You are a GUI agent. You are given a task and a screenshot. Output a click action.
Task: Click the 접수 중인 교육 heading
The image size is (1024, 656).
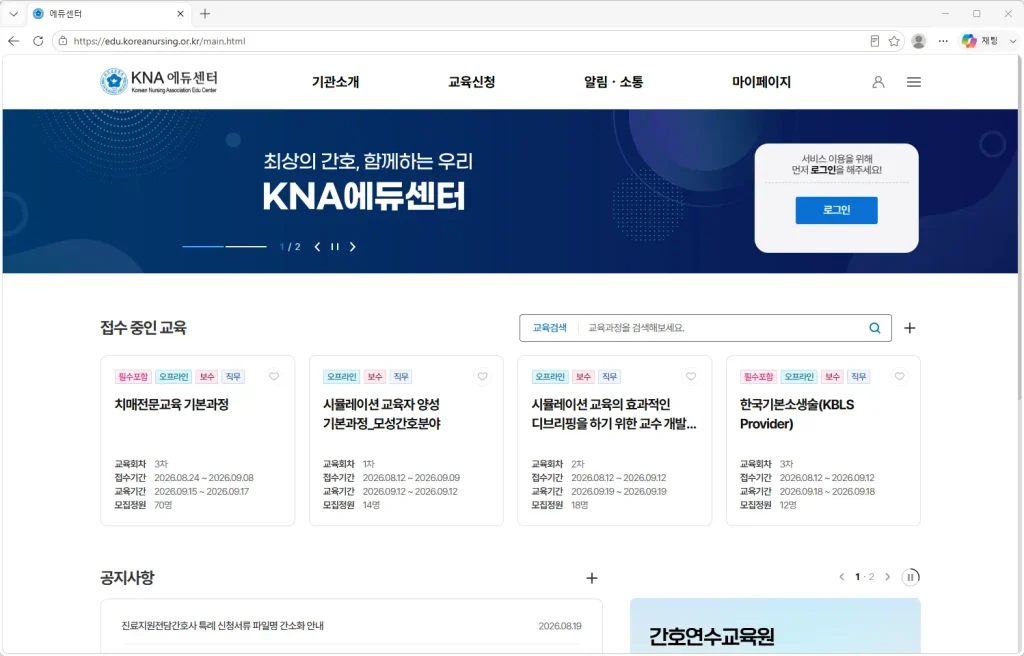click(x=144, y=327)
